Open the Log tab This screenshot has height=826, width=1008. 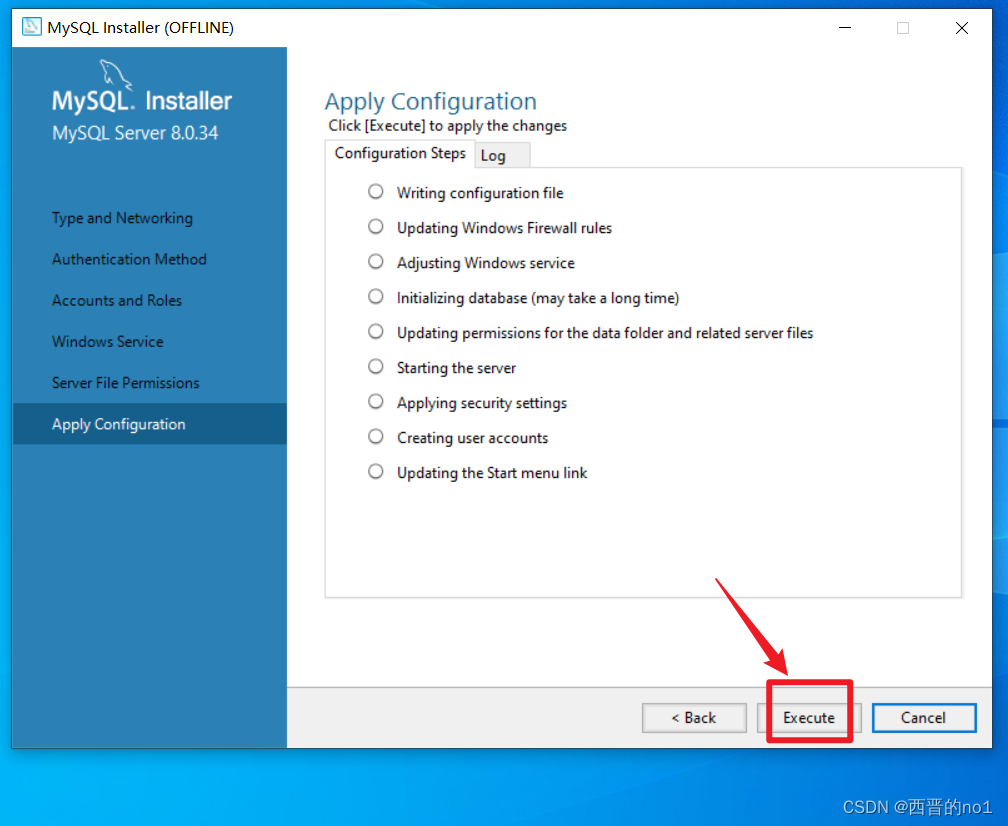[x=502, y=156]
